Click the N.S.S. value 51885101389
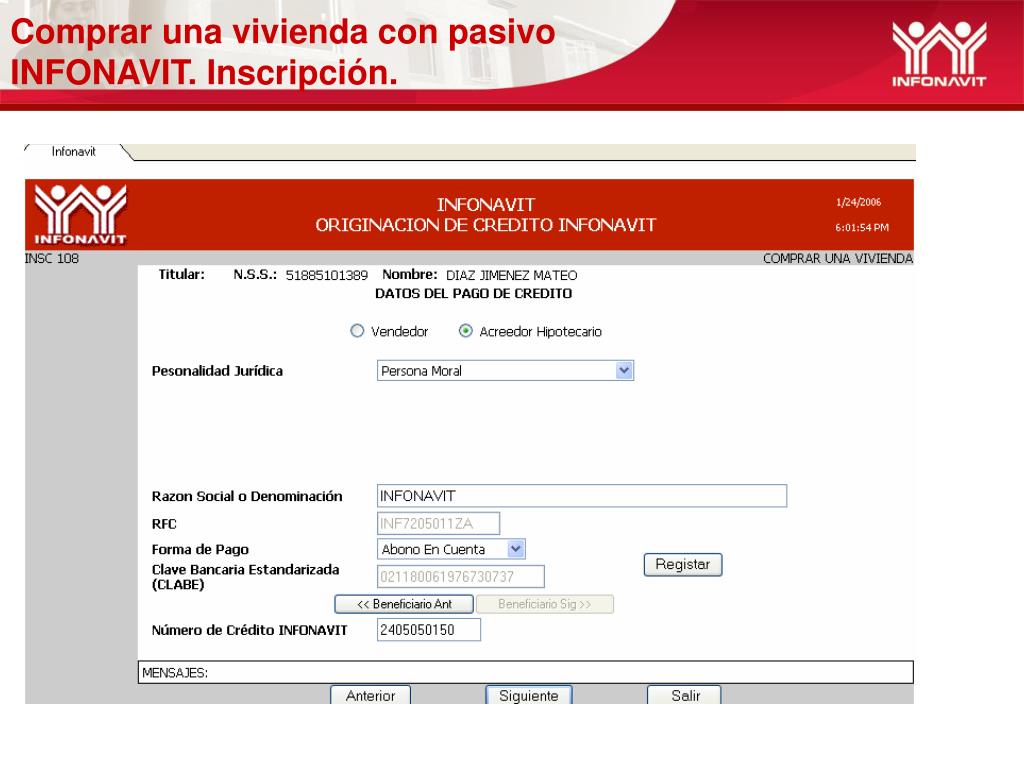The height and width of the screenshot is (768, 1024). [327, 276]
